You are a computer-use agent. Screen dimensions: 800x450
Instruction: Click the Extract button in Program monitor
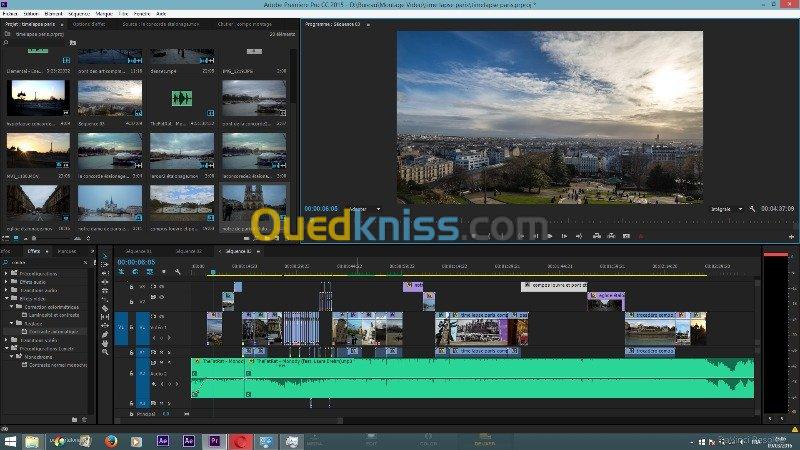point(611,236)
